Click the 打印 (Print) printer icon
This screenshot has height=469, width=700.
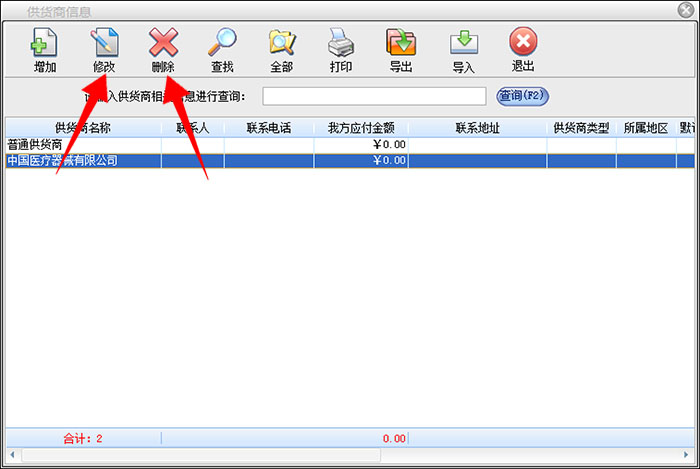click(341, 50)
